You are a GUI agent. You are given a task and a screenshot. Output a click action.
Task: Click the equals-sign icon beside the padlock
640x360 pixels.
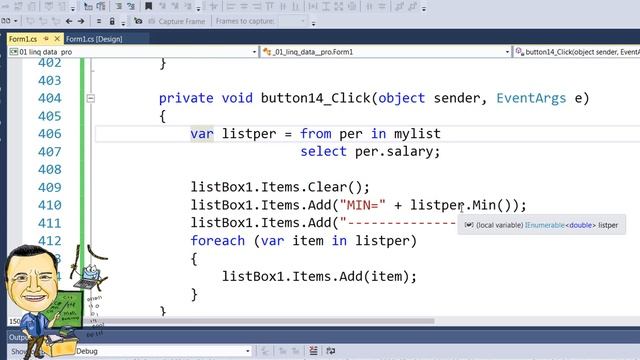pos(99,21)
